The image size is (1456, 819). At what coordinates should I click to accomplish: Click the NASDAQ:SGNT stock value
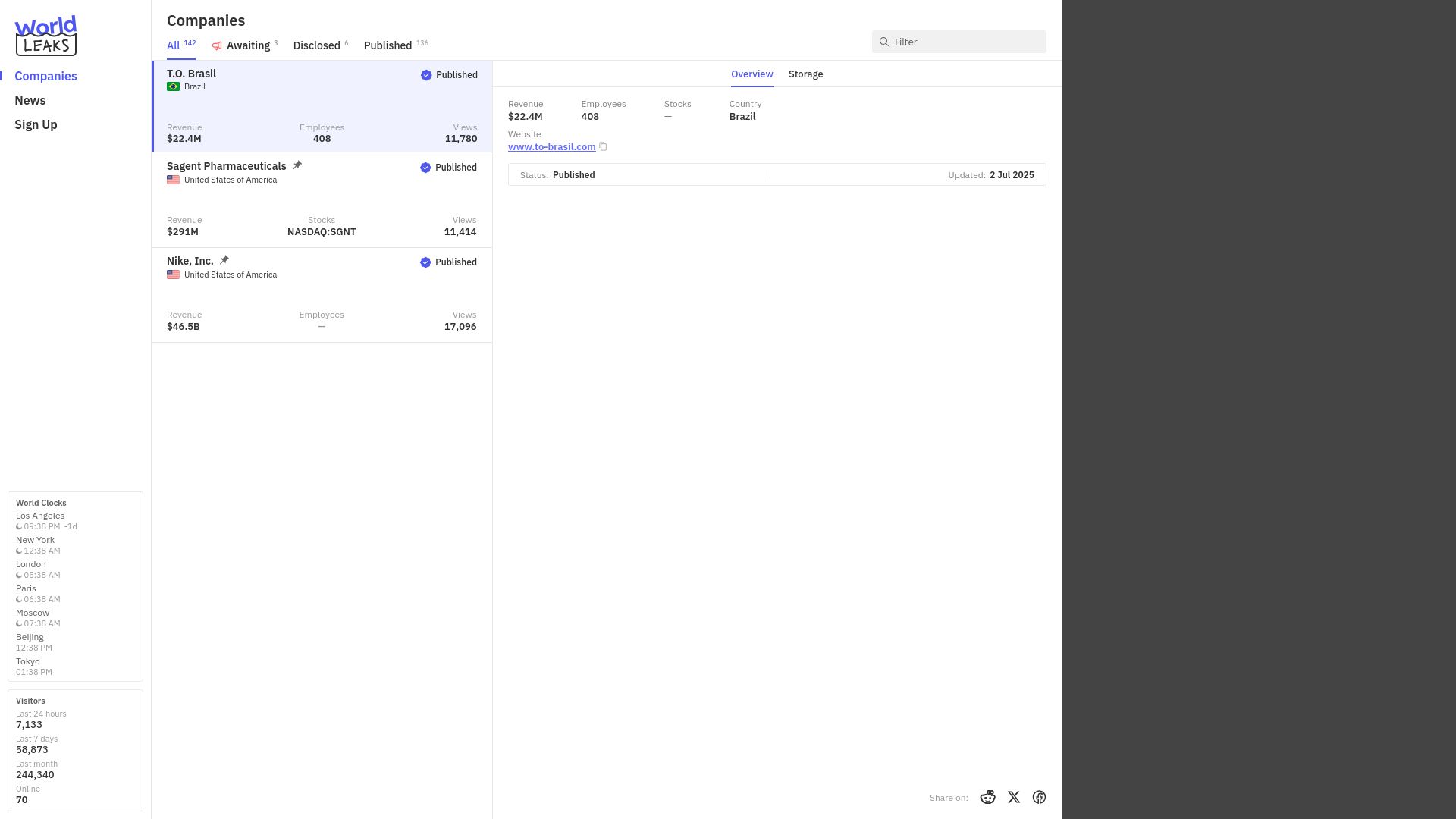[x=322, y=232]
